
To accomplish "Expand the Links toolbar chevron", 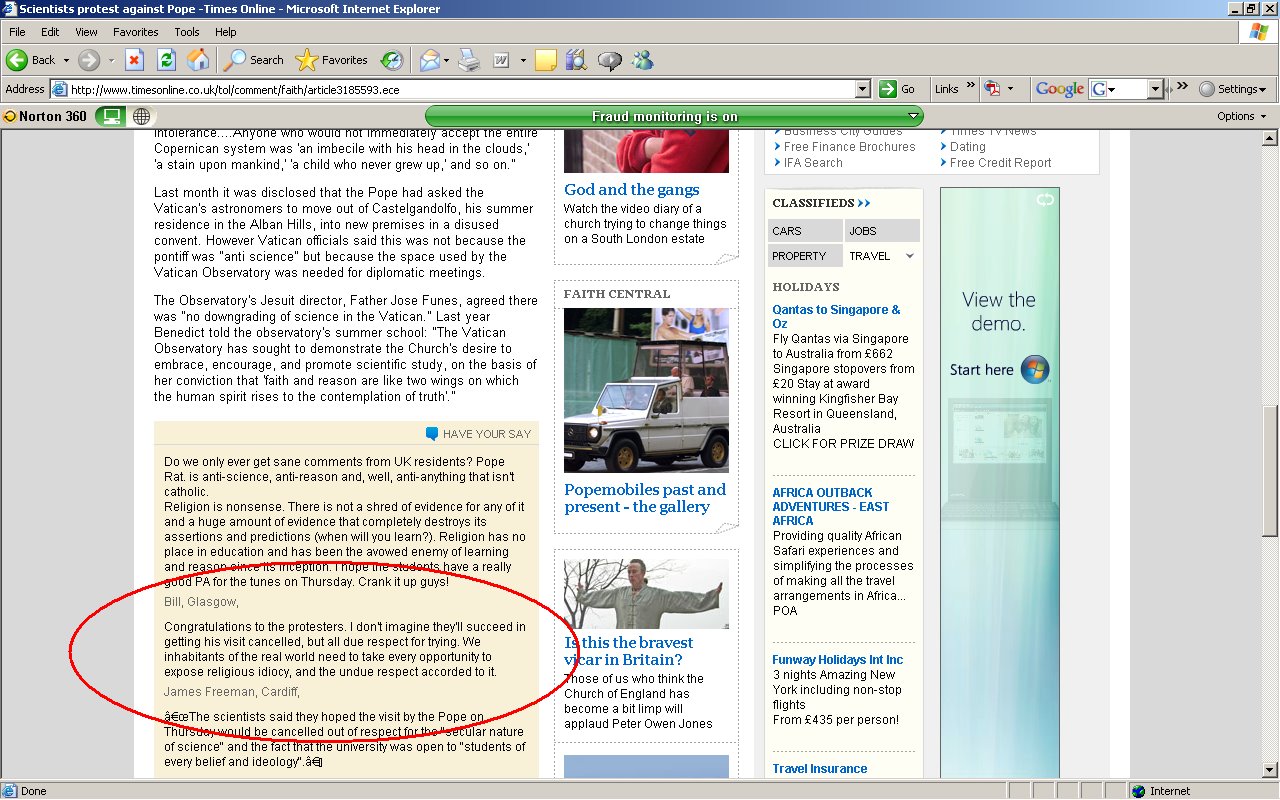I will (970, 87).
